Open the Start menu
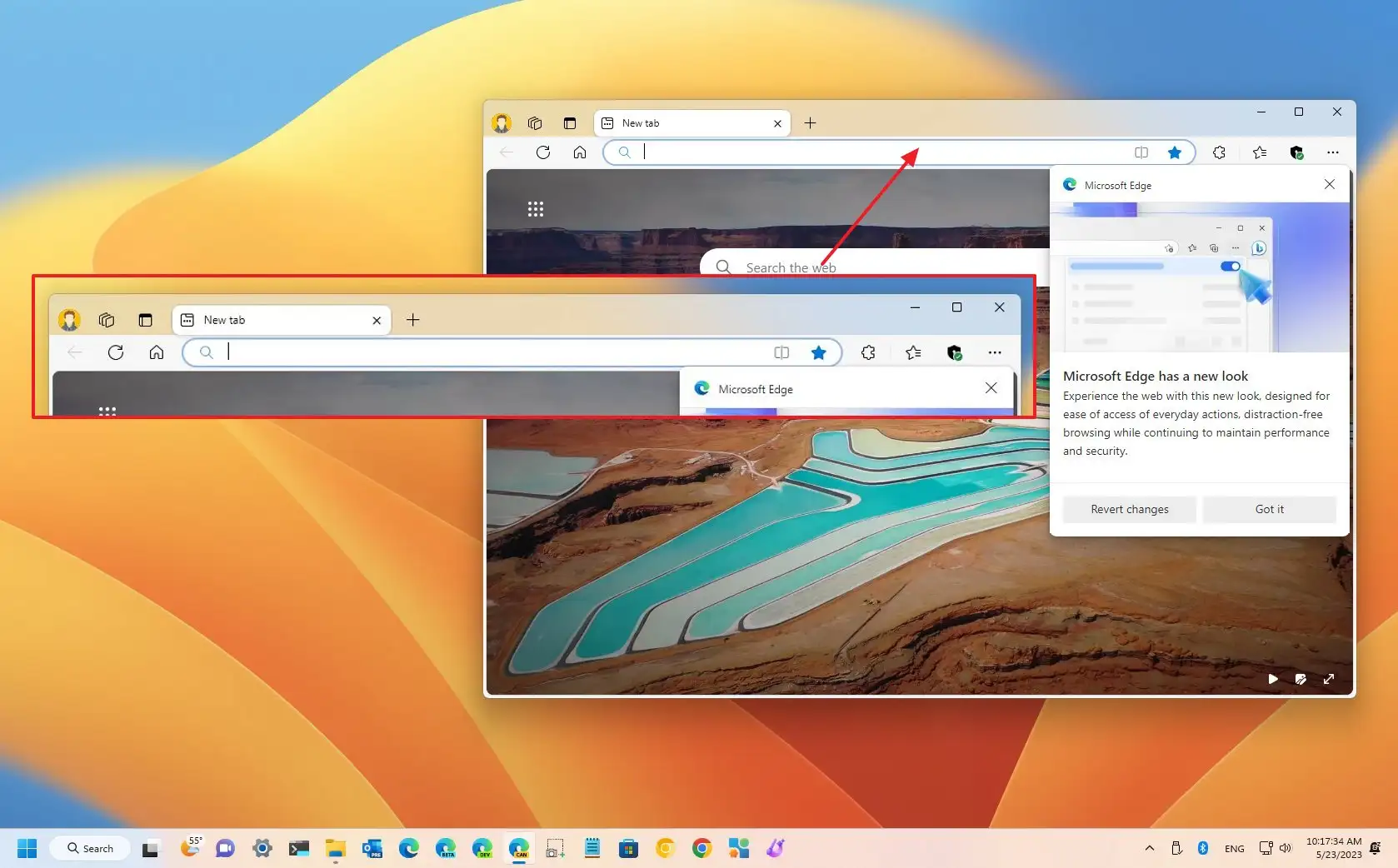 [26, 848]
